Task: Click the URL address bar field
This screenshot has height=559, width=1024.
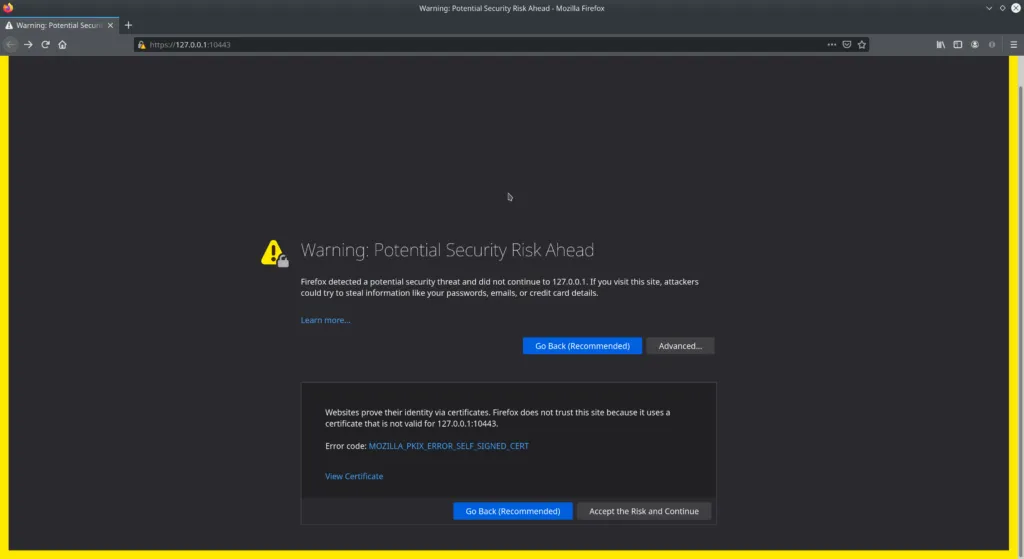Action: pos(480,45)
